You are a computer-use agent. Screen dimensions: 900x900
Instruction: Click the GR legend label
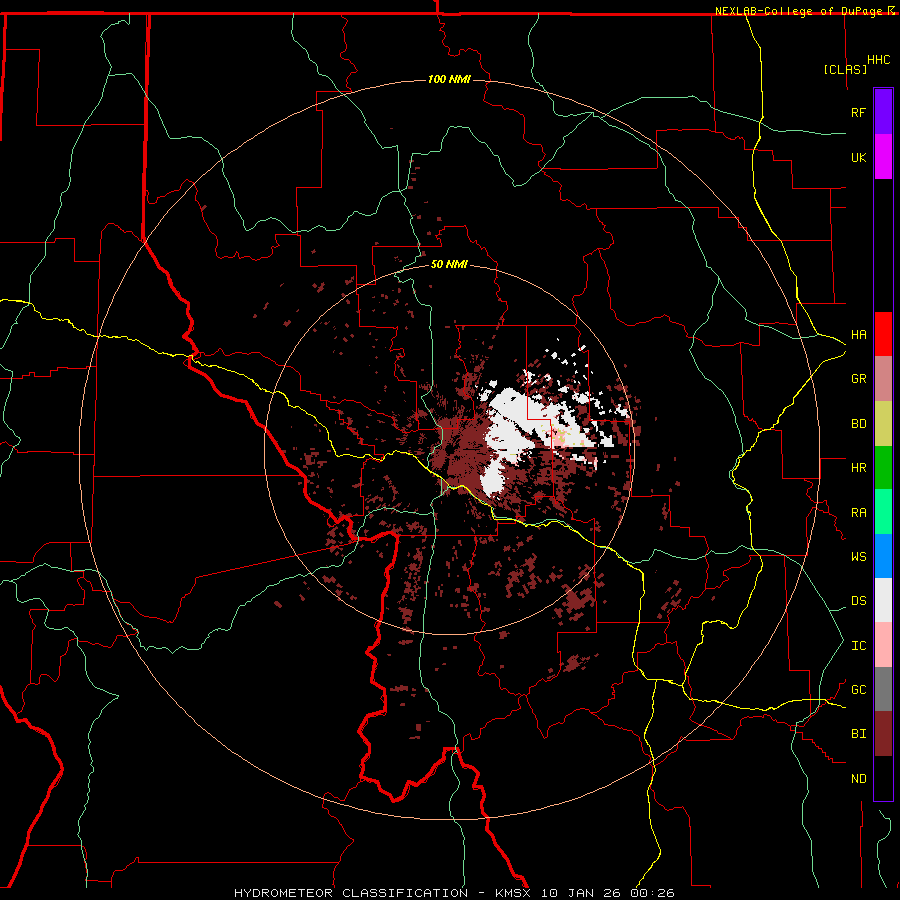[858, 379]
